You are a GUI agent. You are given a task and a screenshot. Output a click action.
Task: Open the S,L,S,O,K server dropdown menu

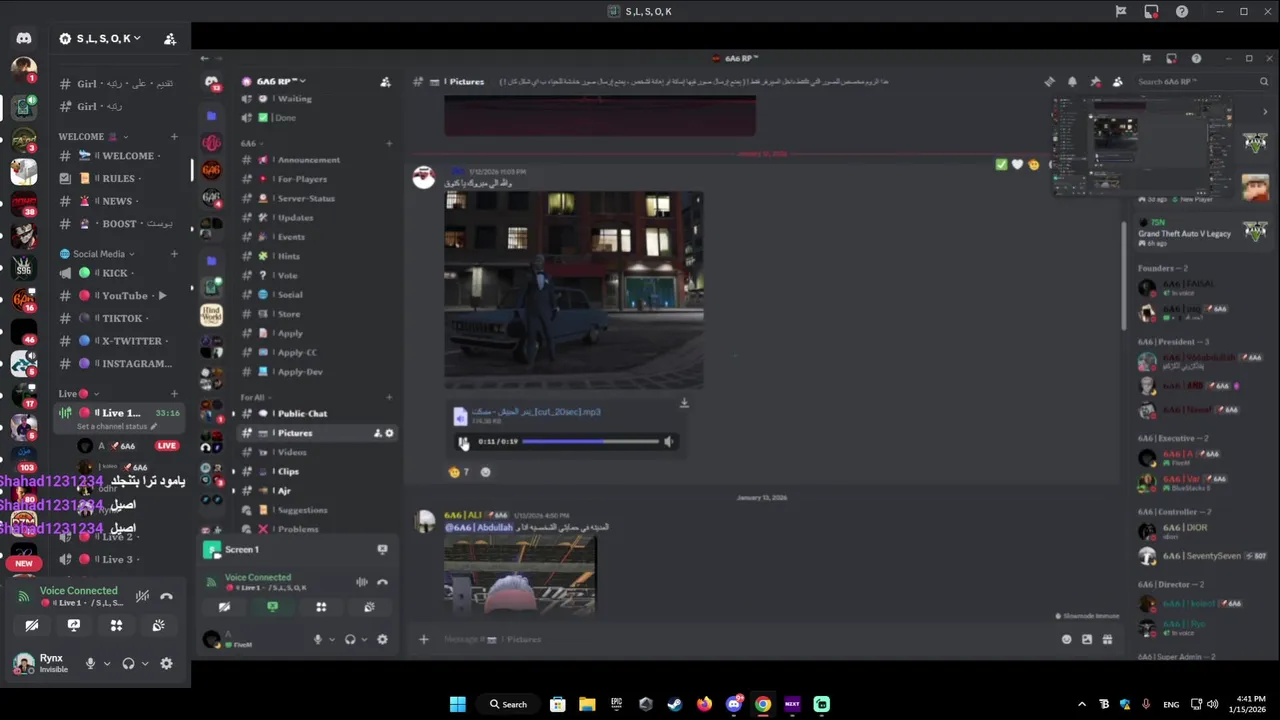click(100, 38)
